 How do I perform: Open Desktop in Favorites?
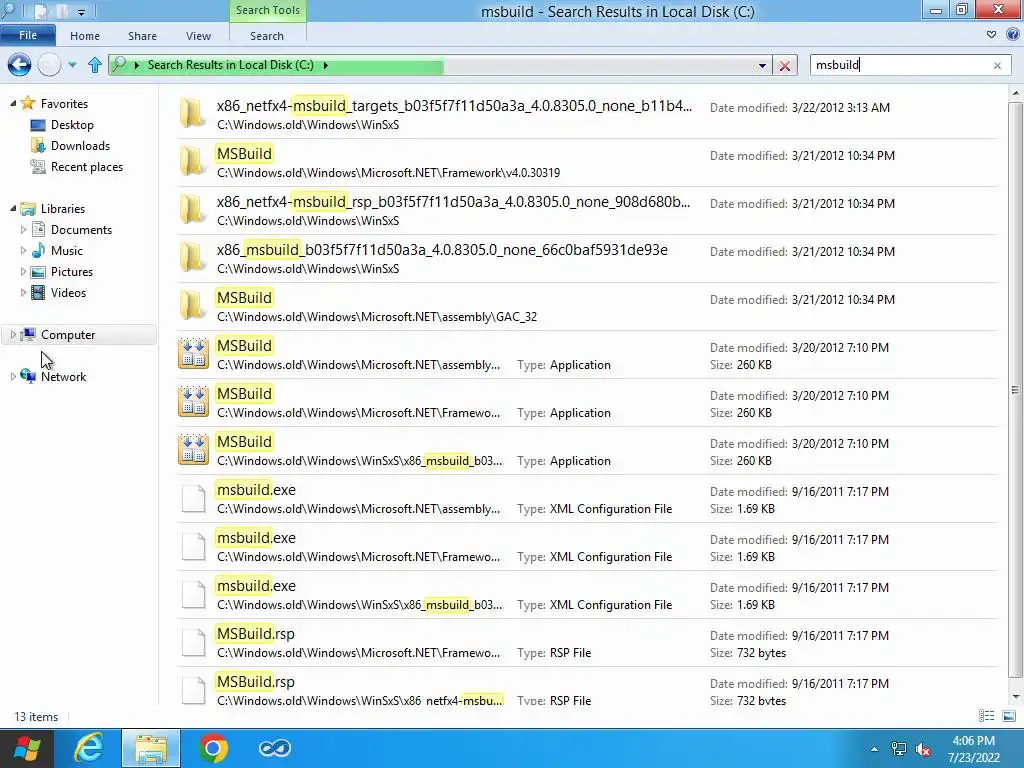coord(72,125)
